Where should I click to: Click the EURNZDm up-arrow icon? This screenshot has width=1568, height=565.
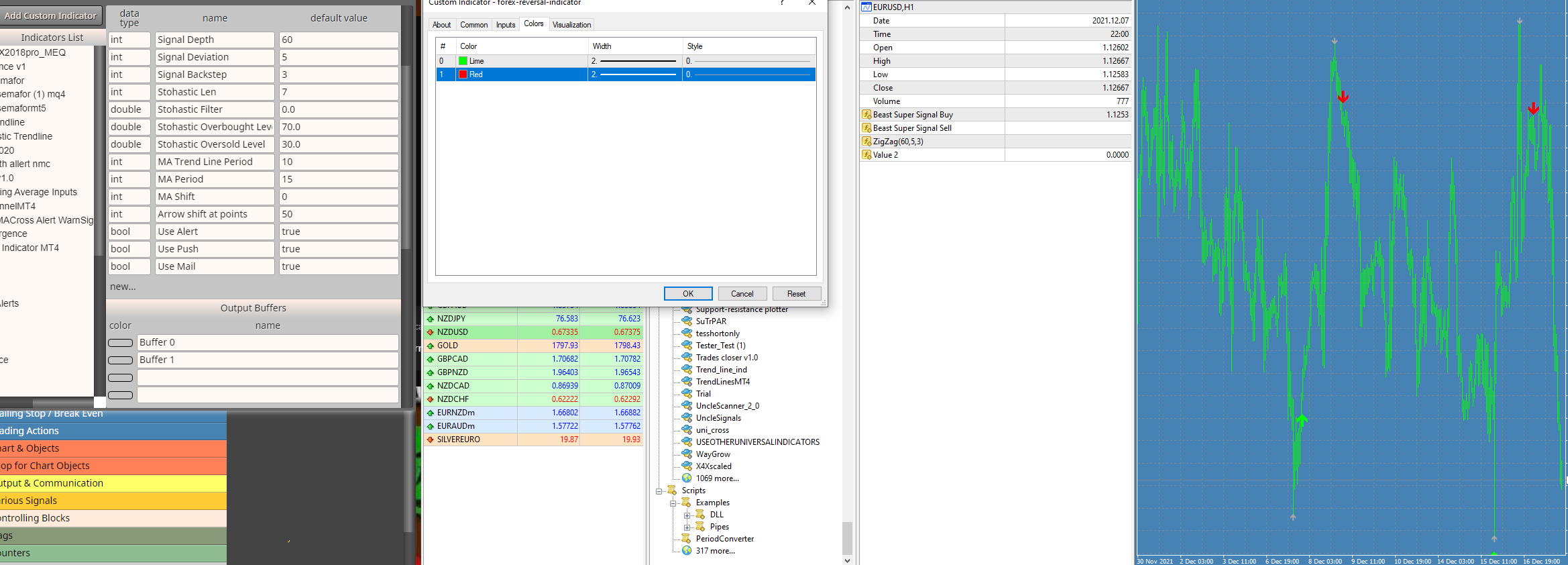click(431, 413)
